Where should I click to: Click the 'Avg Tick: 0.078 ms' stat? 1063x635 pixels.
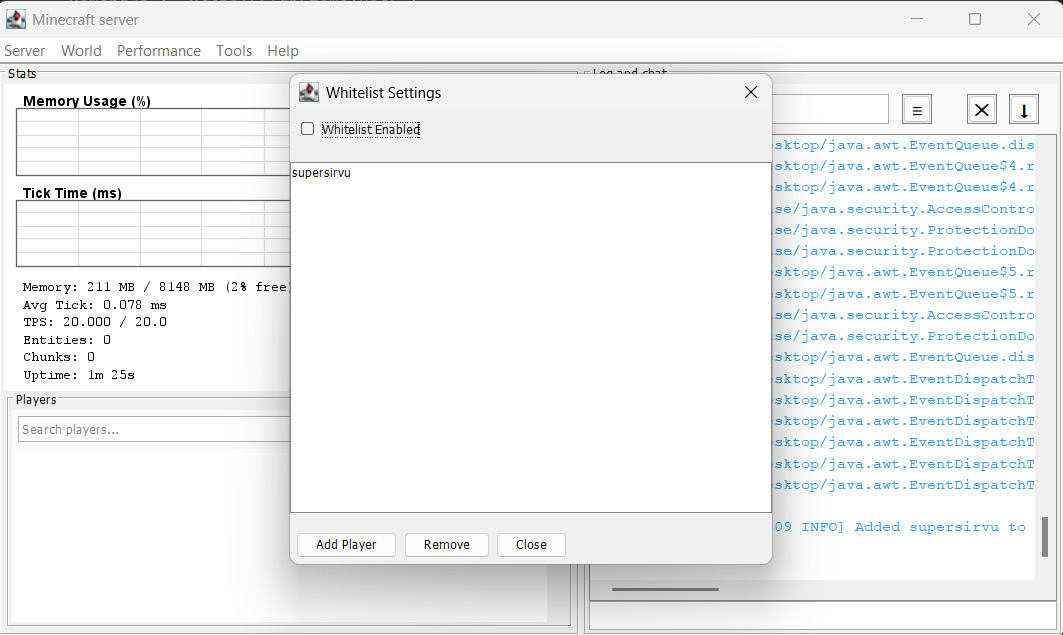(95, 305)
